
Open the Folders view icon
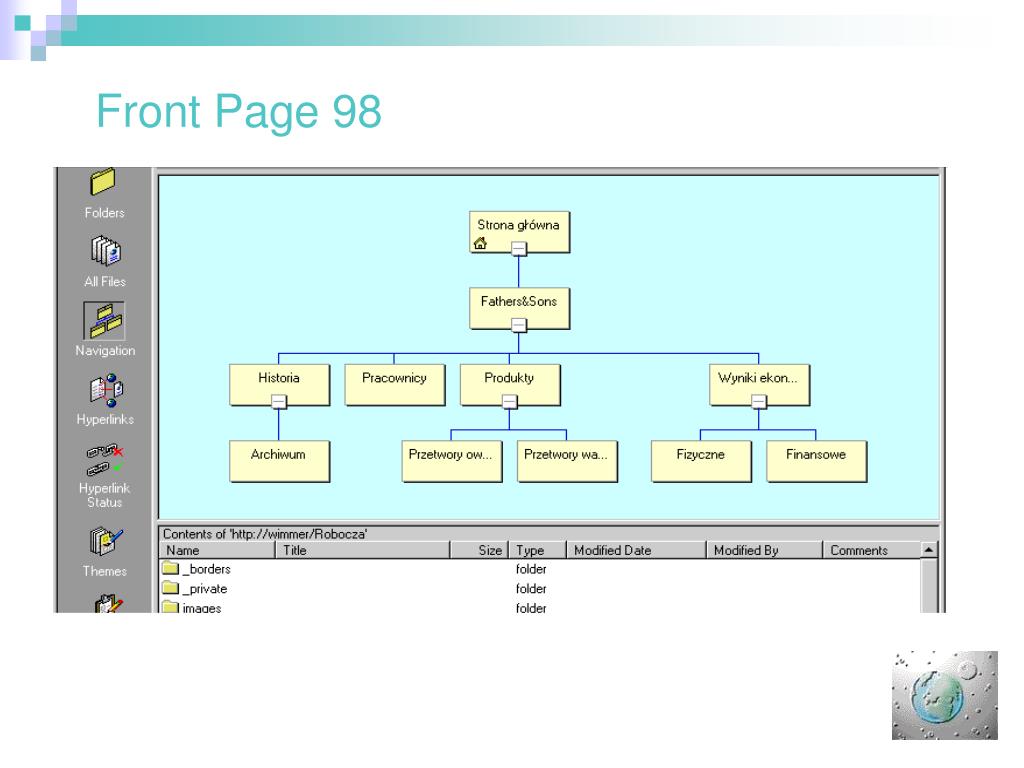(x=103, y=183)
